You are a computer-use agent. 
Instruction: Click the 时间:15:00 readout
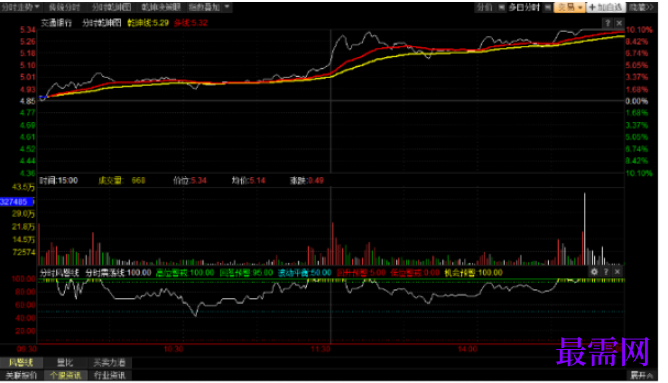[59, 181]
